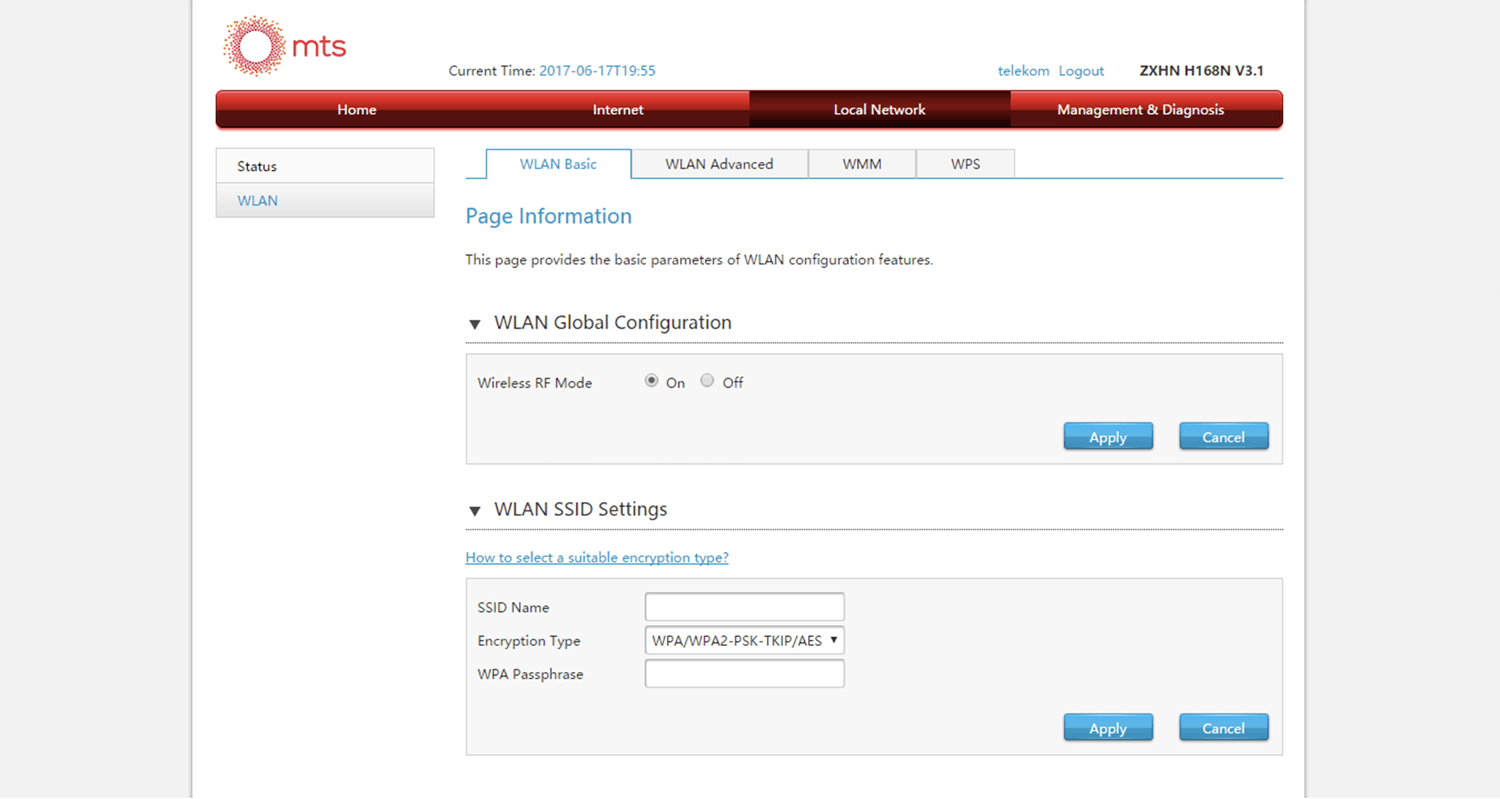Image resolution: width=1500 pixels, height=799 pixels.
Task: Collapse the WLAN Global Configuration section
Action: pos(475,324)
